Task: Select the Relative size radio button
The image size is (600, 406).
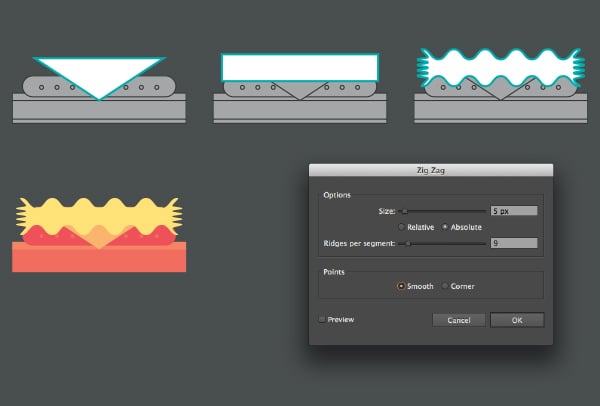Action: pos(403,227)
